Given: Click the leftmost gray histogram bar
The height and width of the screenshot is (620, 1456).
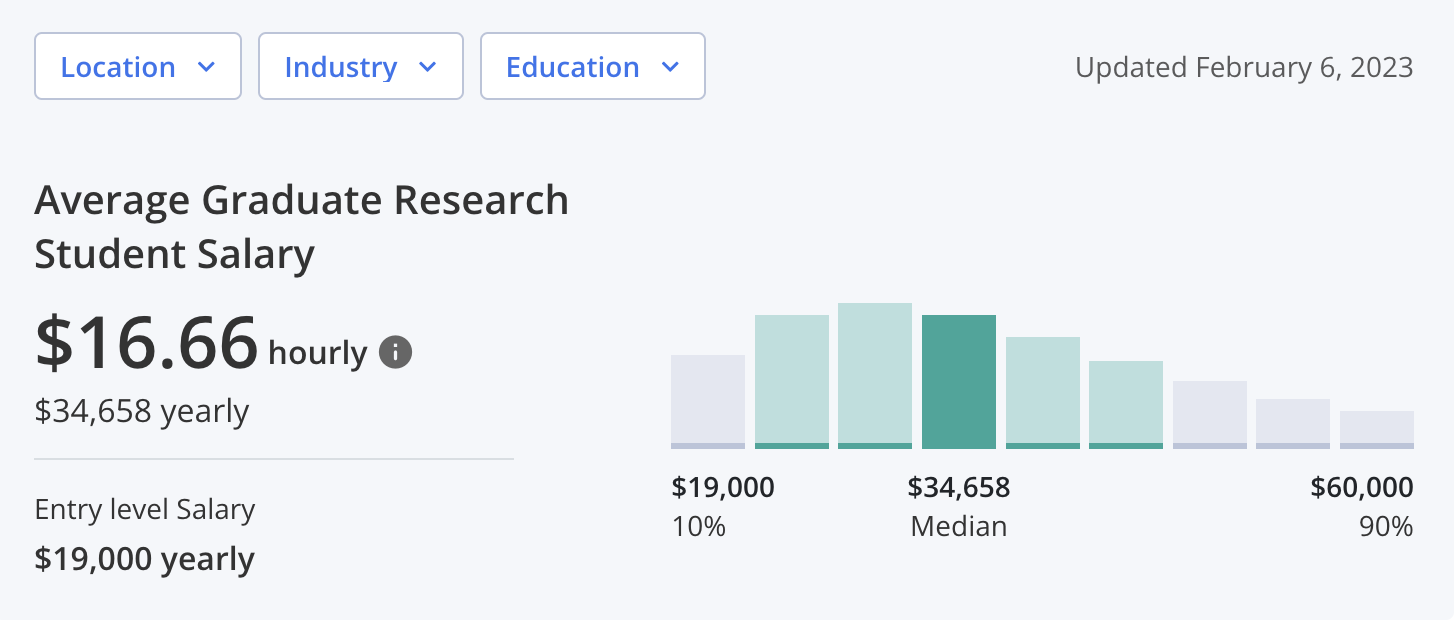Looking at the screenshot, I should pyautogui.click(x=708, y=402).
